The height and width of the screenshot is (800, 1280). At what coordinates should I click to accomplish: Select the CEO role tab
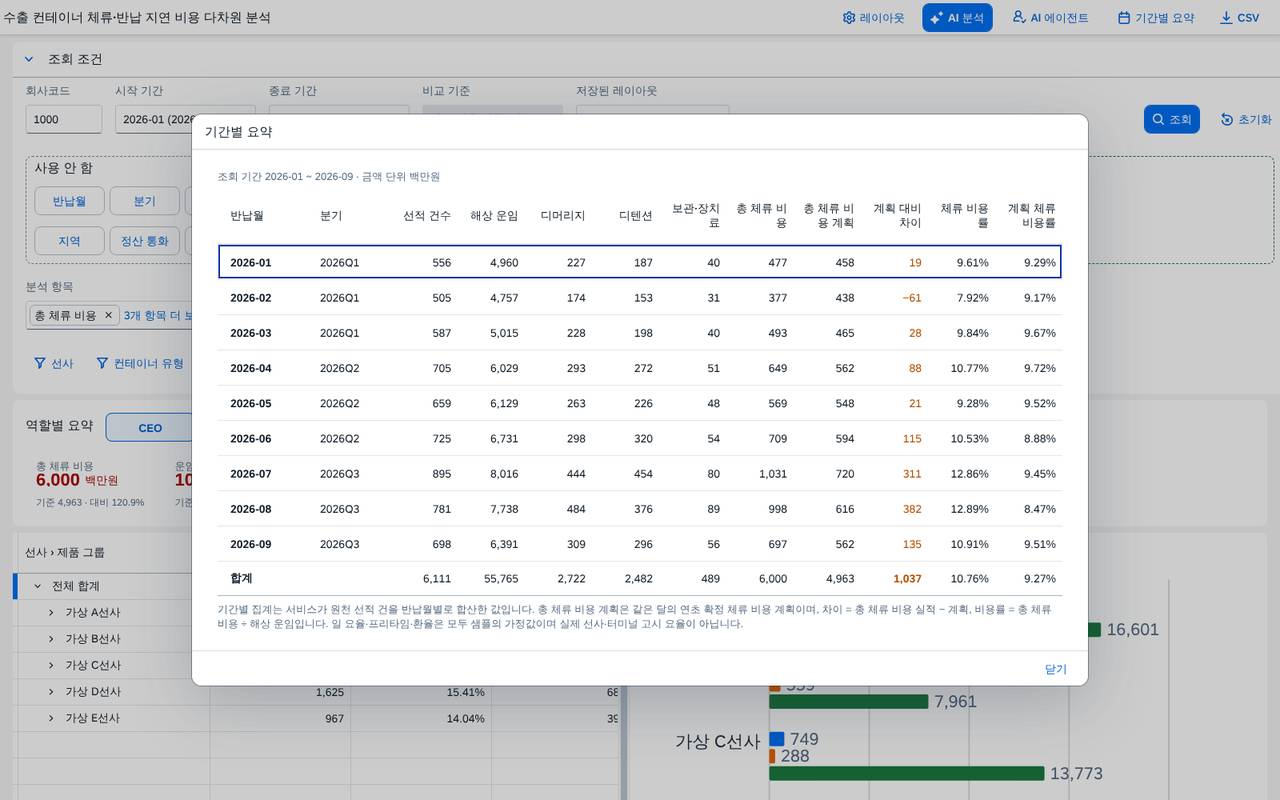tap(149, 428)
